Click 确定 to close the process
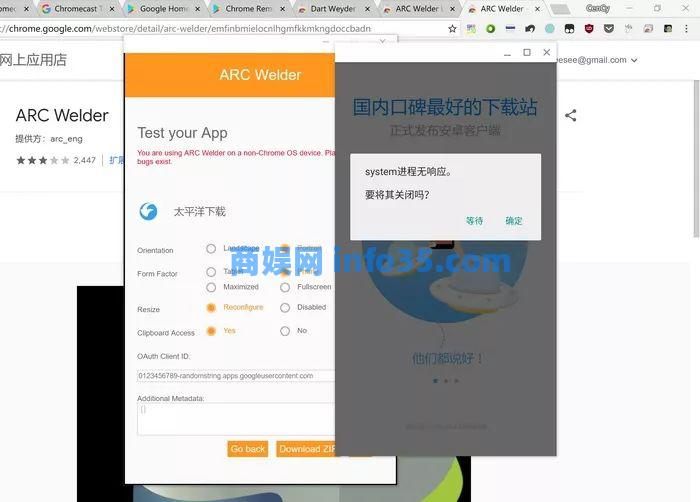Viewport: 700px width, 502px height. coord(514,221)
